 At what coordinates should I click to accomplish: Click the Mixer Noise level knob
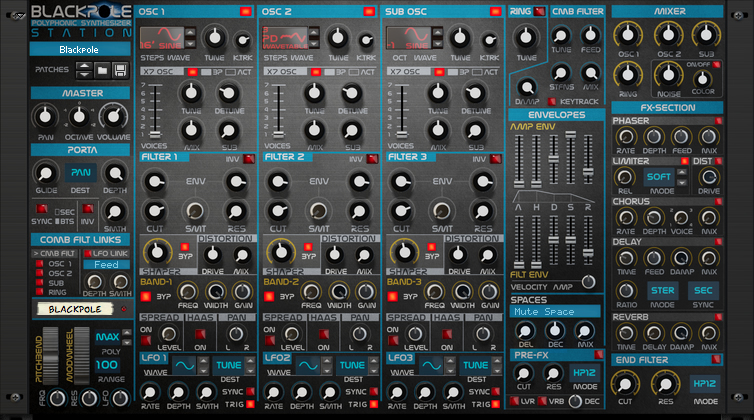tap(668, 75)
